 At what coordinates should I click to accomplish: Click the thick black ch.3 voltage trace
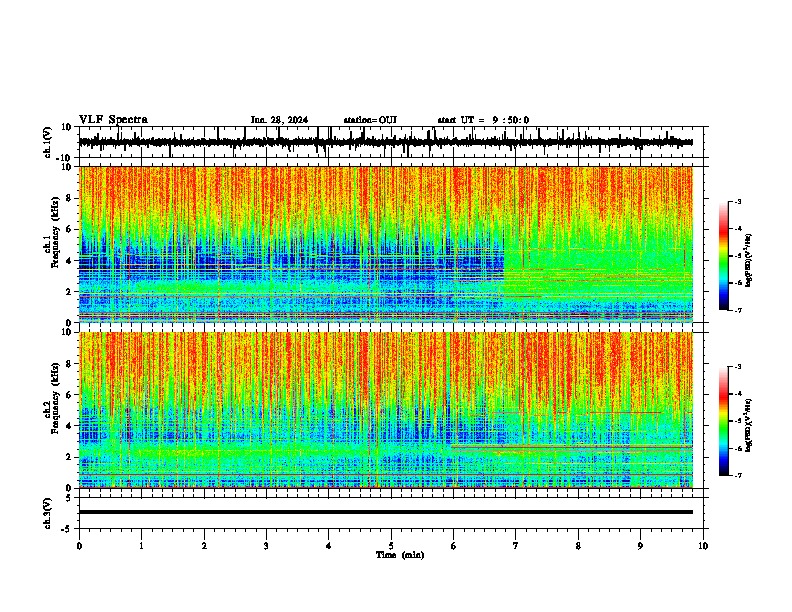386,512
